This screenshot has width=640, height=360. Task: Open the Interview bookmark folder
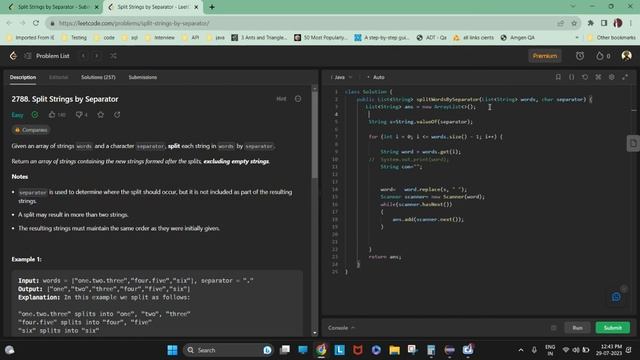[x=160, y=38]
